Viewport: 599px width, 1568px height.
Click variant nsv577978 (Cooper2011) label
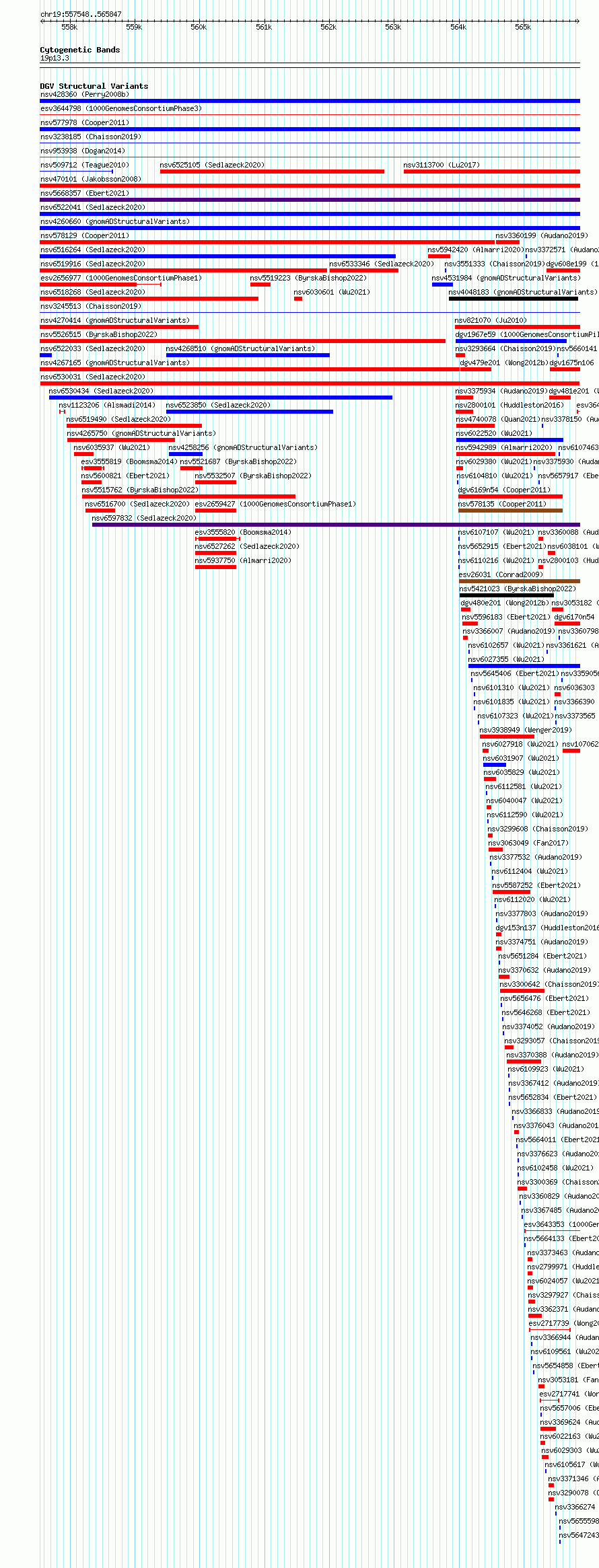pos(85,123)
